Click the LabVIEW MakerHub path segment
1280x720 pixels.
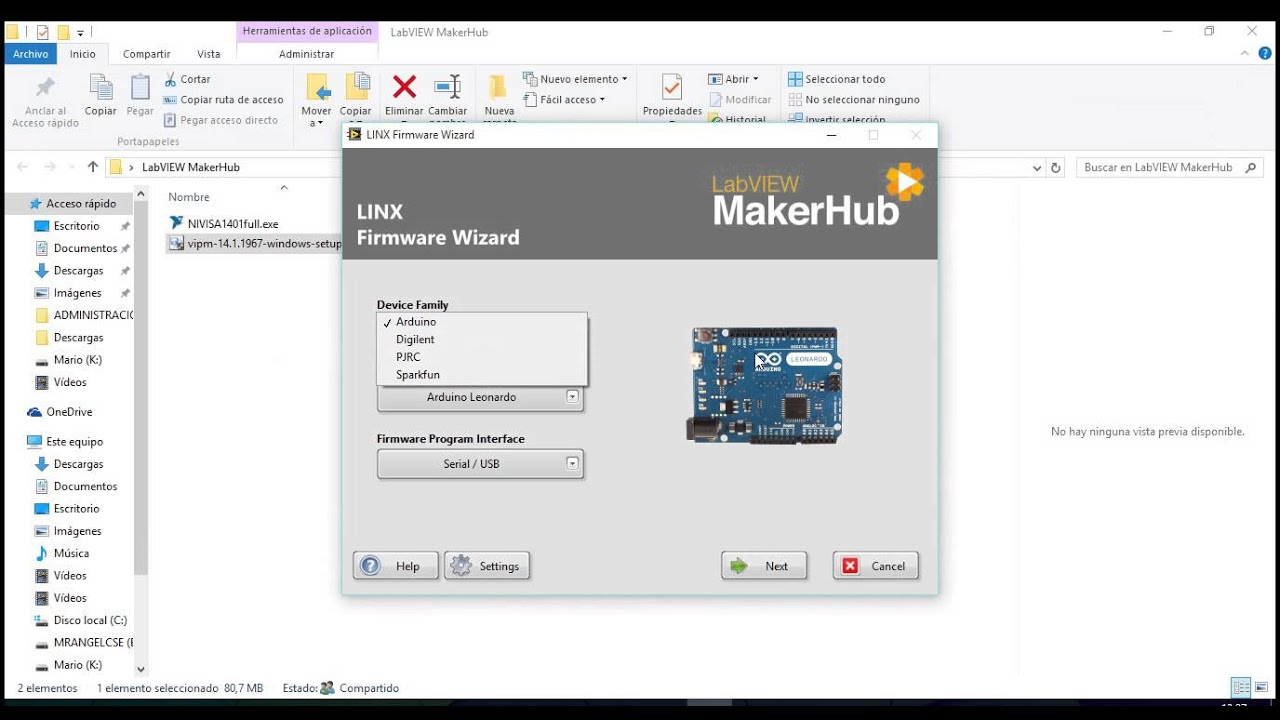click(191, 168)
